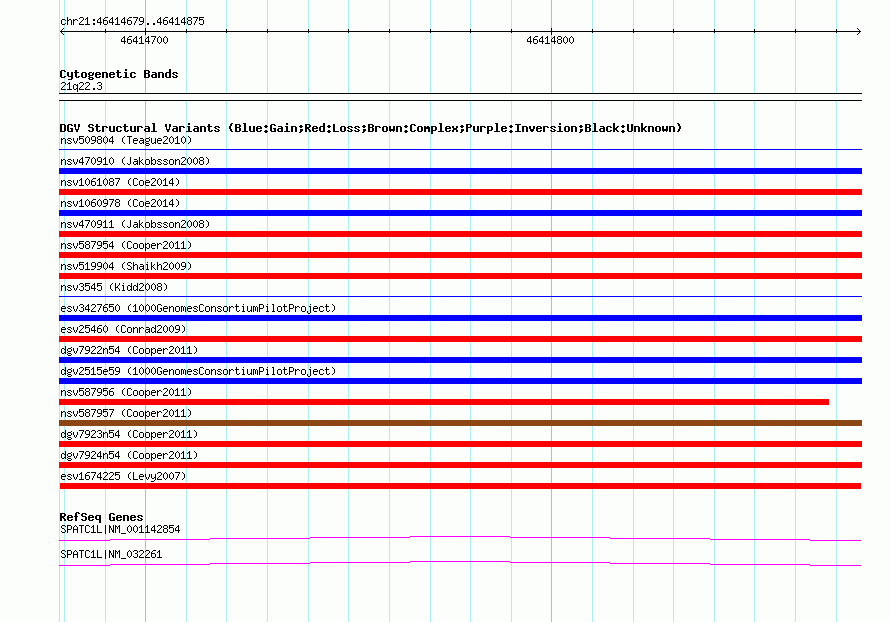This screenshot has width=890, height=622.
Task: Click the nsv3545 (Kidd2008) label
Action: (114, 287)
